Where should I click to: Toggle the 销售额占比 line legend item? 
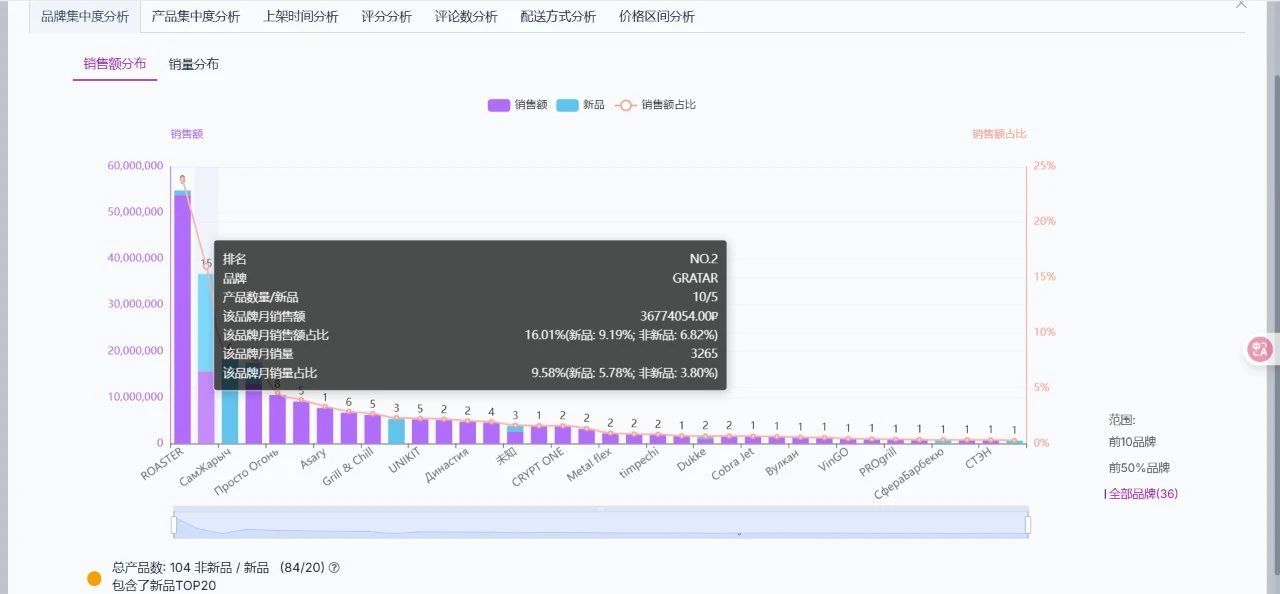[x=654, y=105]
